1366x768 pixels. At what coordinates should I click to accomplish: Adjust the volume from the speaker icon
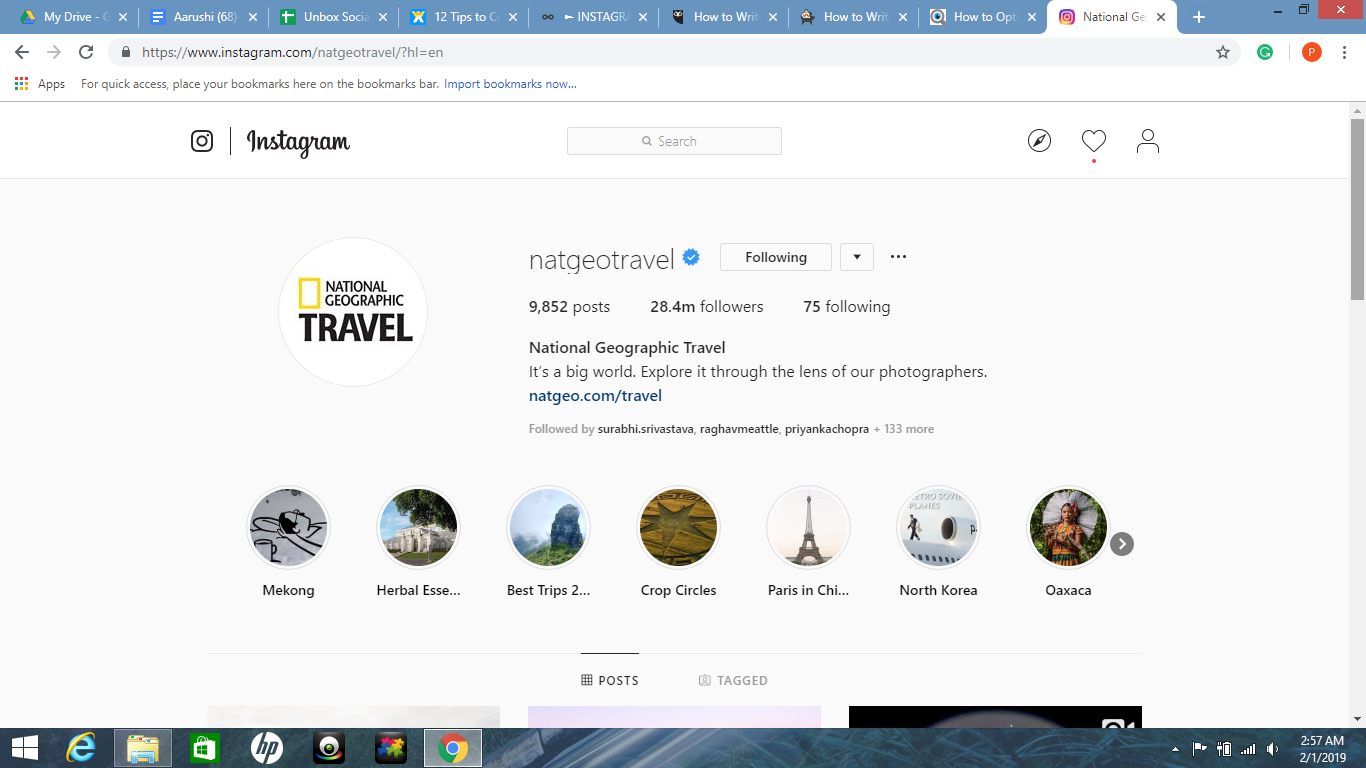(1272, 749)
